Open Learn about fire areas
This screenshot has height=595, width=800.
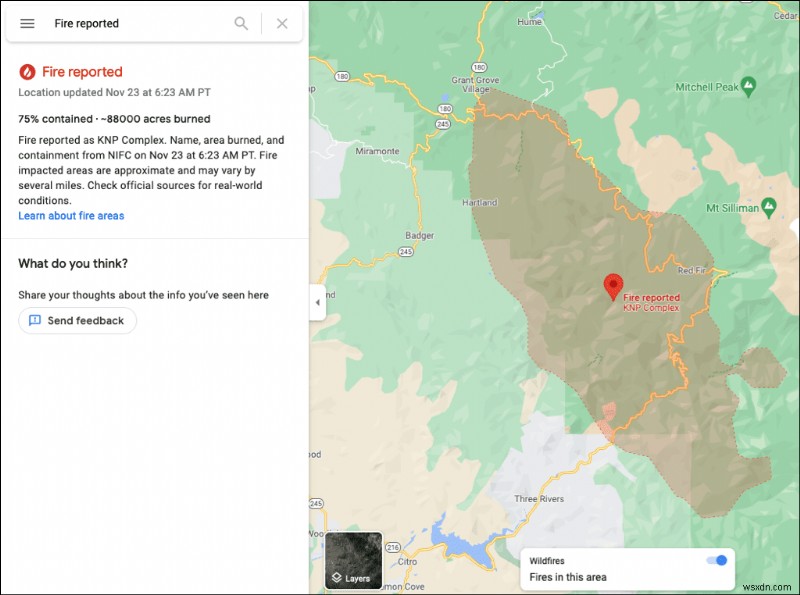(x=71, y=215)
